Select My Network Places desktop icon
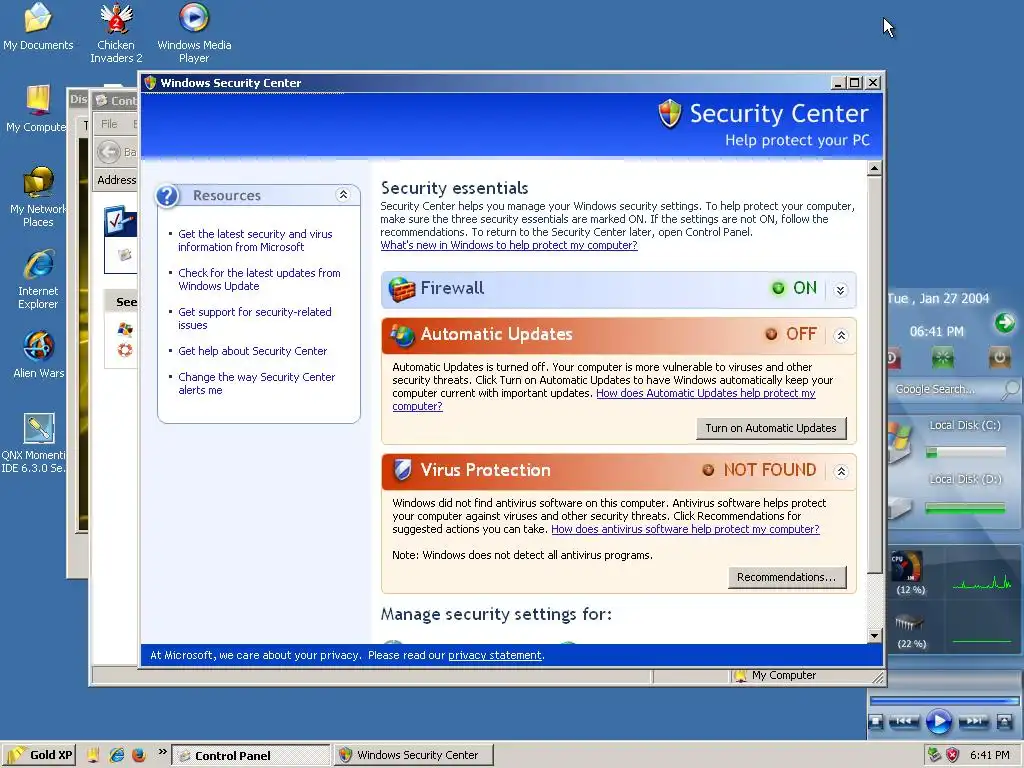The height and width of the screenshot is (768, 1024). [x=38, y=196]
